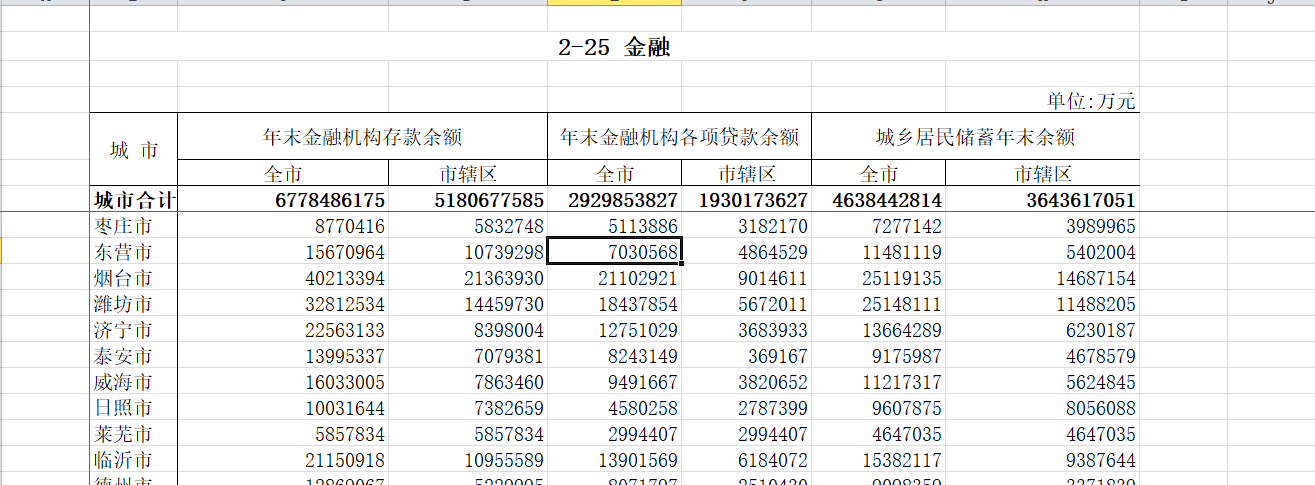Select cell with value 40213394
Viewport: 1315px width, 485px height.
(283, 278)
